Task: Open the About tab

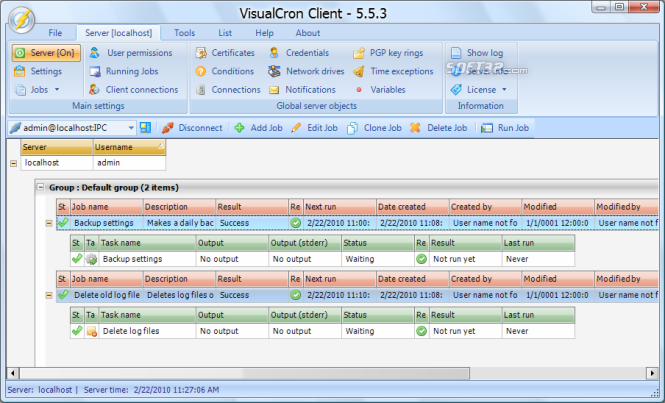Action: [307, 33]
